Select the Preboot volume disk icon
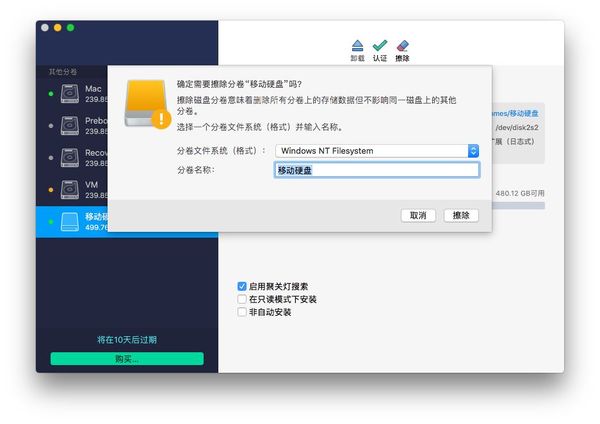 coord(70,126)
